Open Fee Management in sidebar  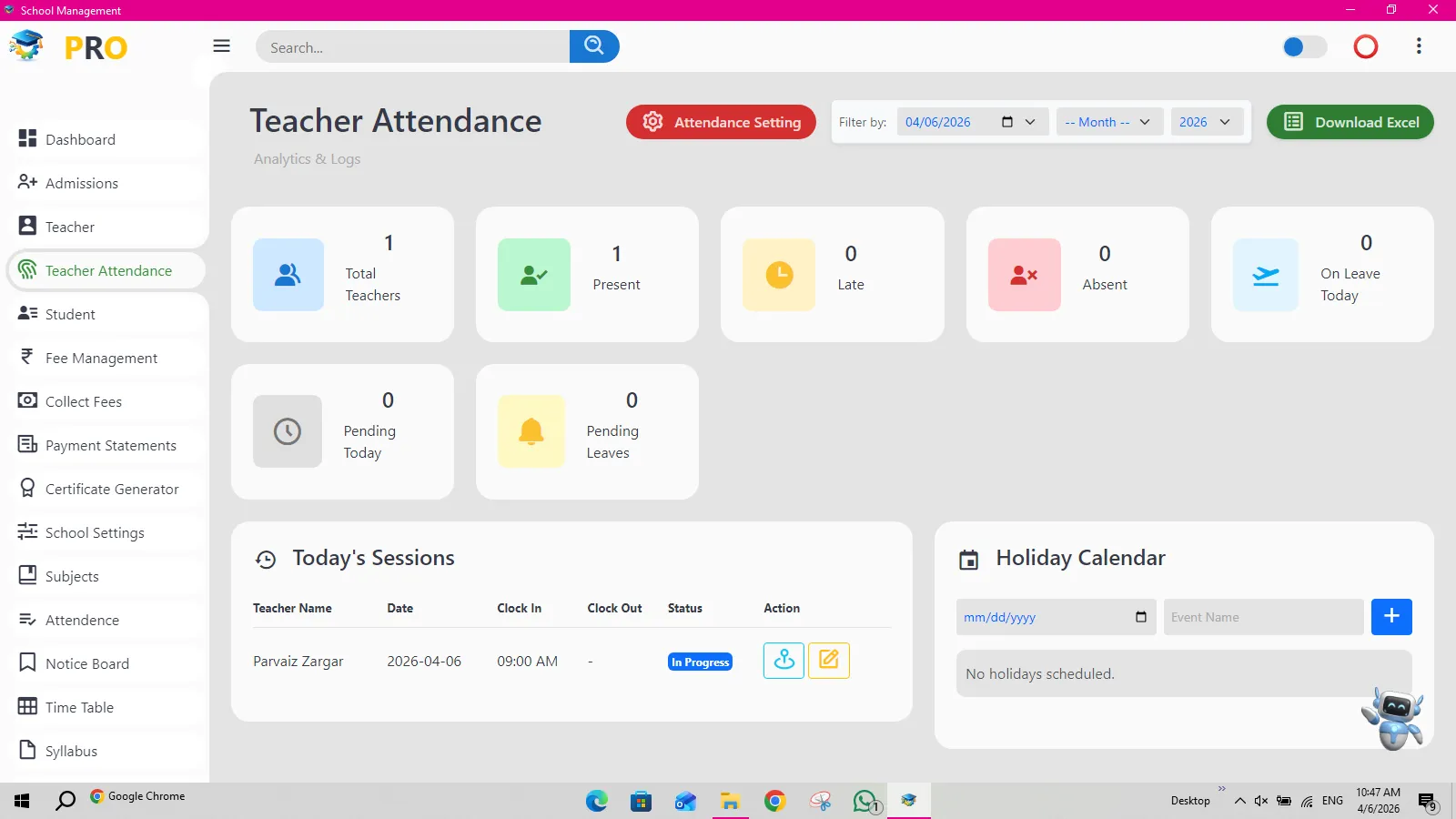pos(107,358)
